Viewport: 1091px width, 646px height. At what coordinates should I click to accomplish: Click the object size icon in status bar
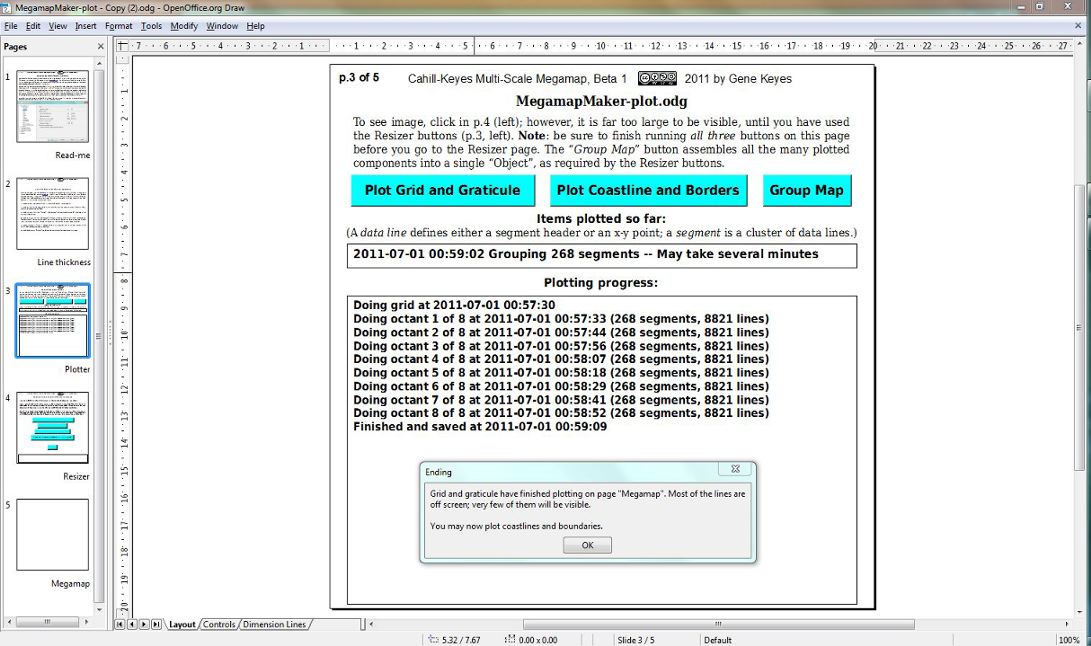[x=510, y=639]
